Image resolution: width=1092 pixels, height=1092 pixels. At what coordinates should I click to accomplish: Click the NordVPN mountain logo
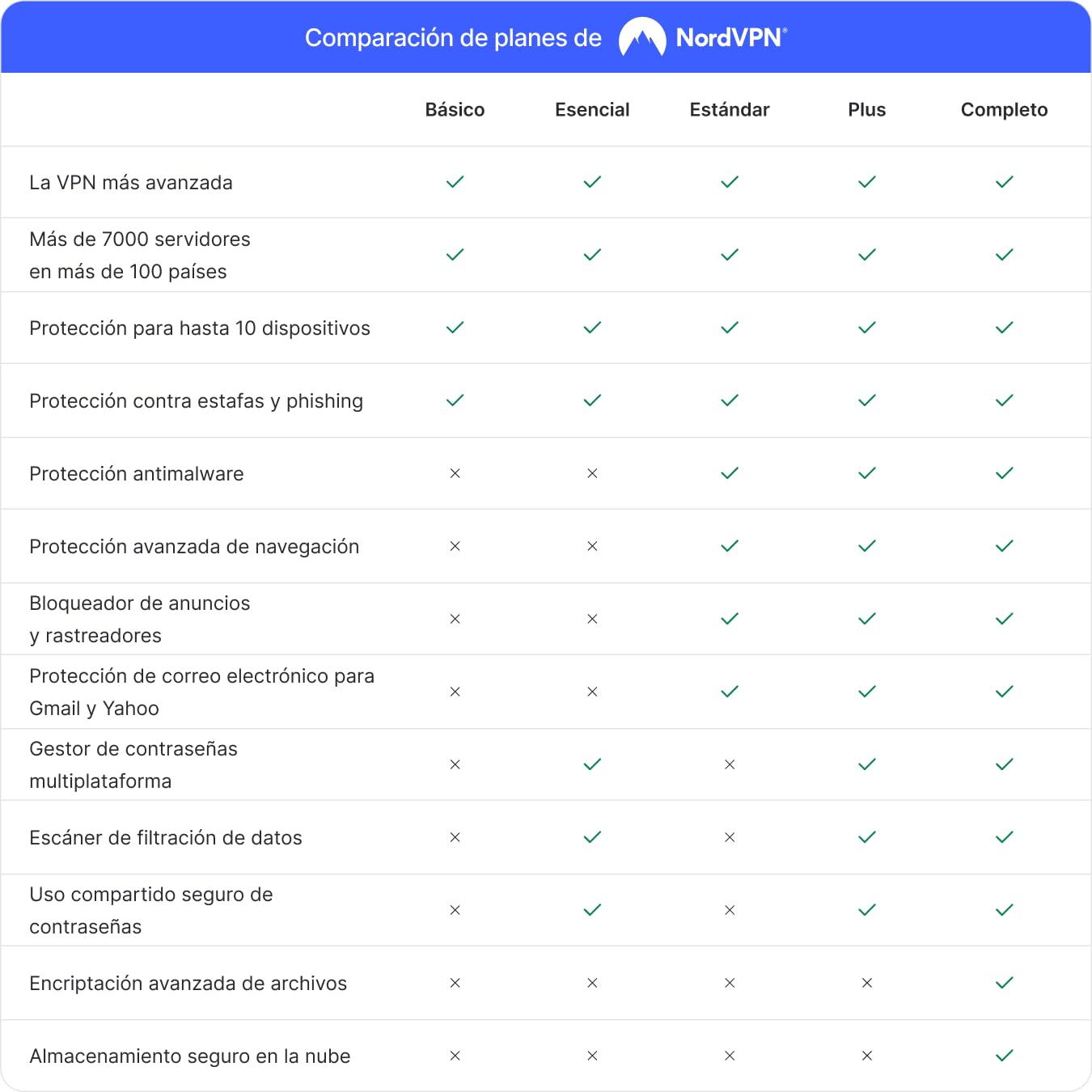click(x=642, y=37)
